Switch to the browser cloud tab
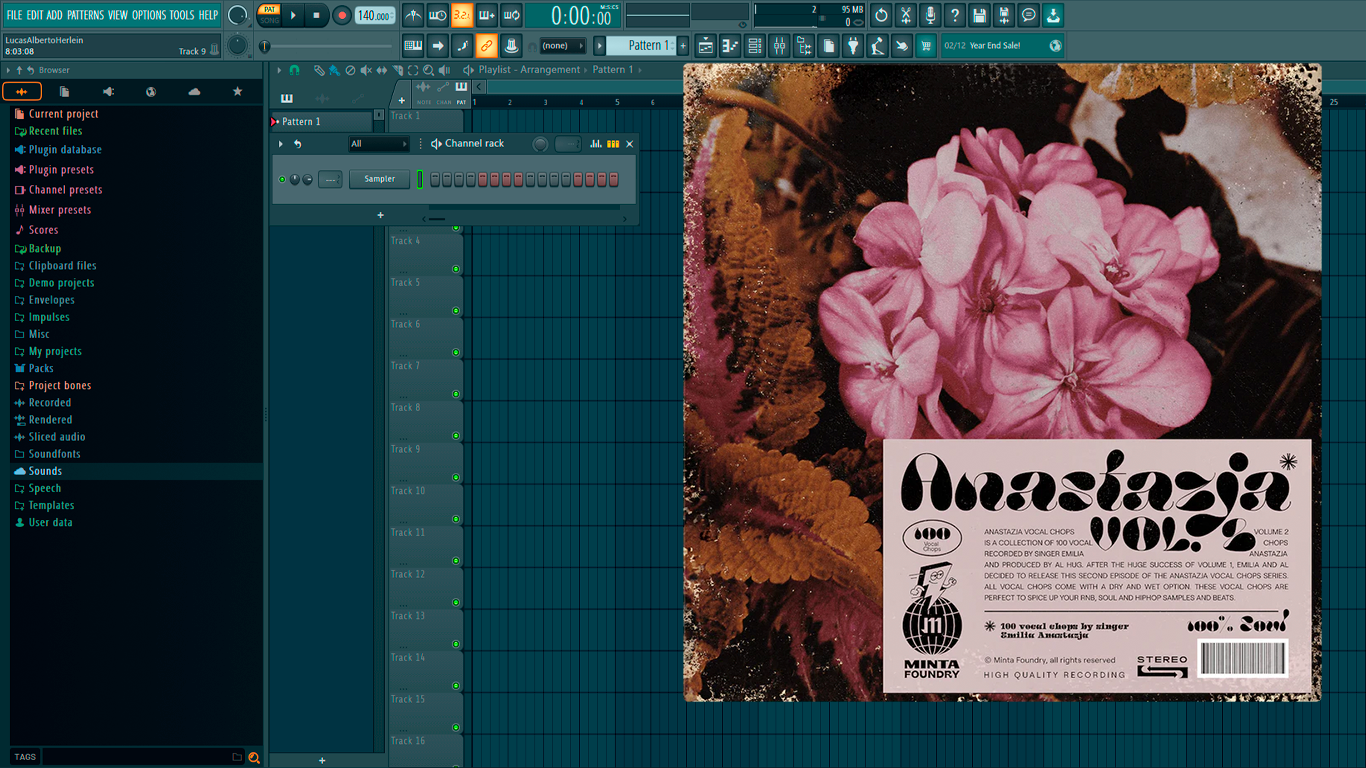This screenshot has width=1366, height=768. pos(194,92)
